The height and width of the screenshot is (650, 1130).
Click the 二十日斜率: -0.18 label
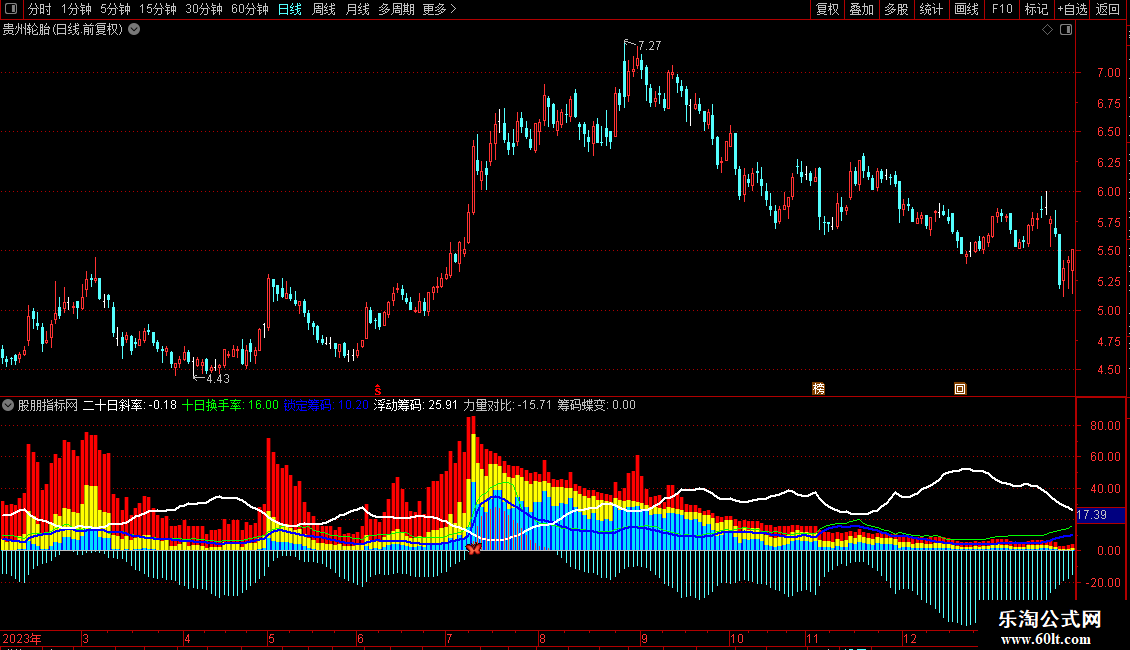[x=130, y=405]
